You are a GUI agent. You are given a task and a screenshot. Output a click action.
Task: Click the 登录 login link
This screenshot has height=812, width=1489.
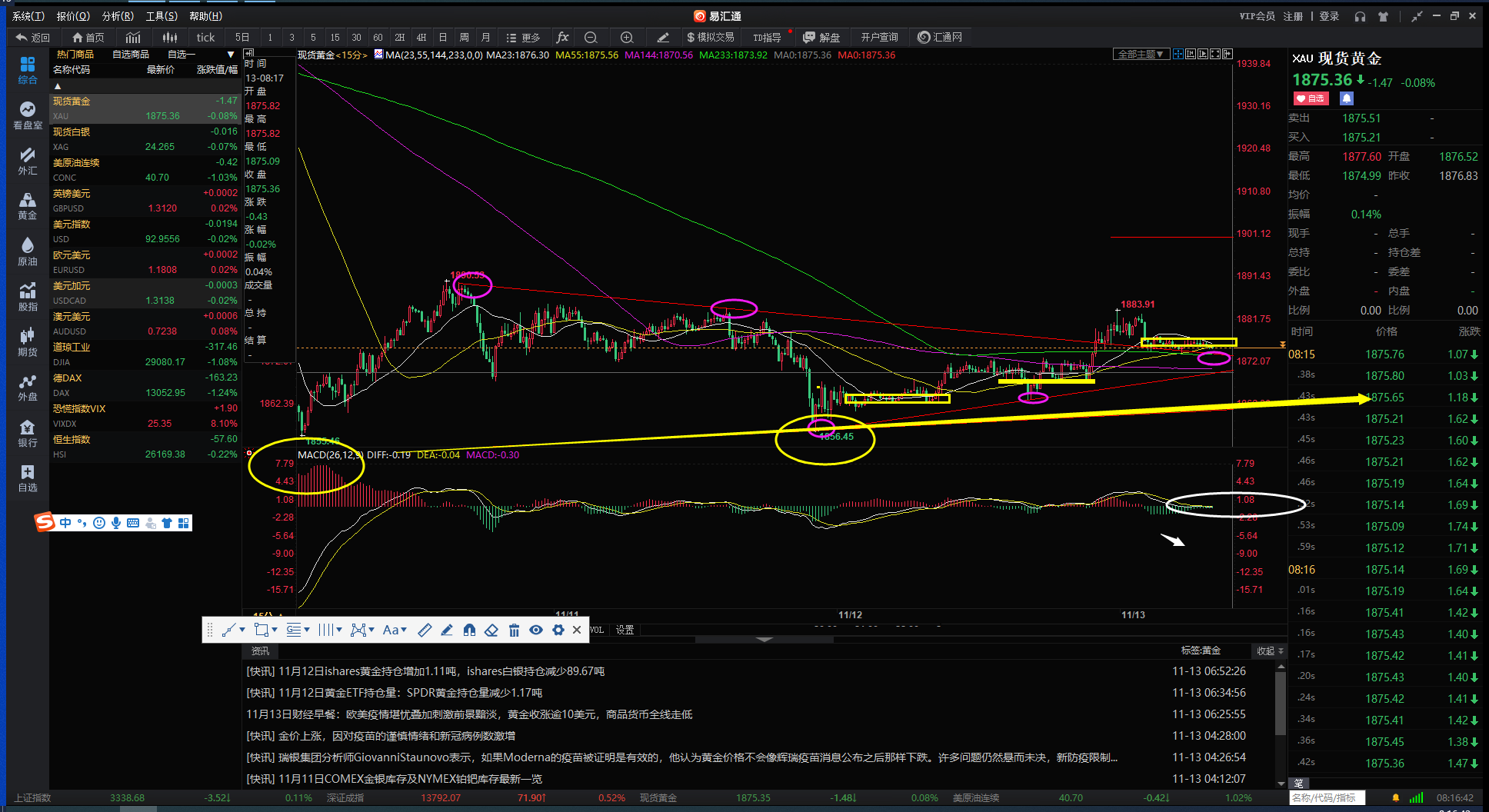[x=1329, y=16]
